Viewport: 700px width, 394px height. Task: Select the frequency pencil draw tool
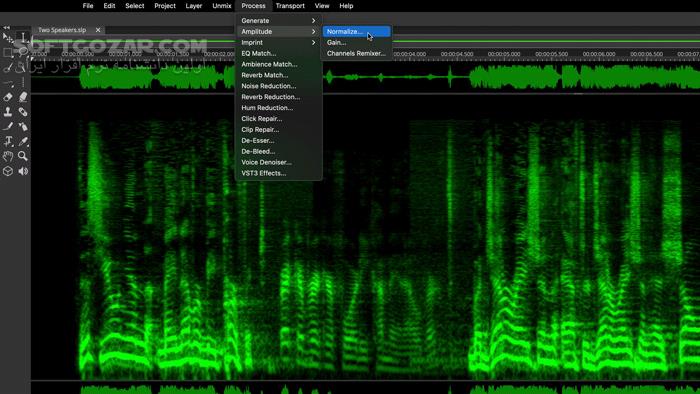point(8,127)
